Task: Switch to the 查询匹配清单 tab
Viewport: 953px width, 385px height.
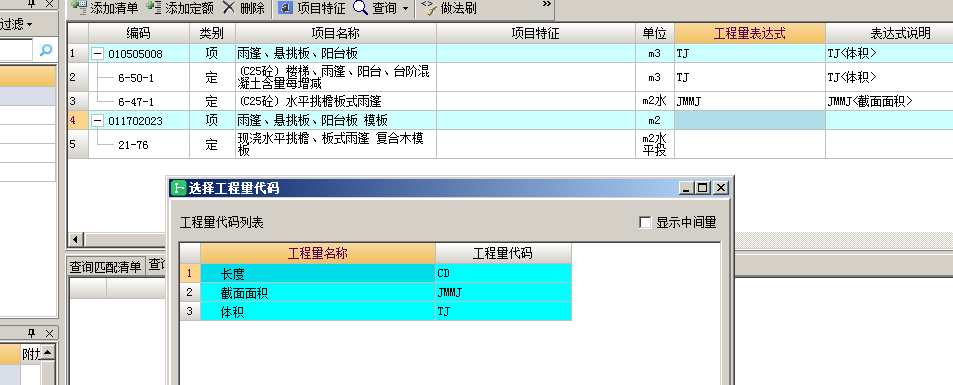Action: click(x=105, y=266)
